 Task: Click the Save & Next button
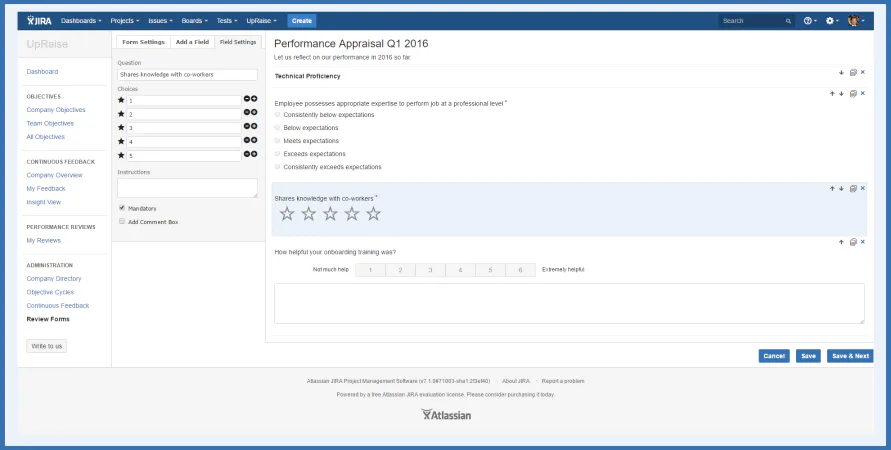pos(850,356)
